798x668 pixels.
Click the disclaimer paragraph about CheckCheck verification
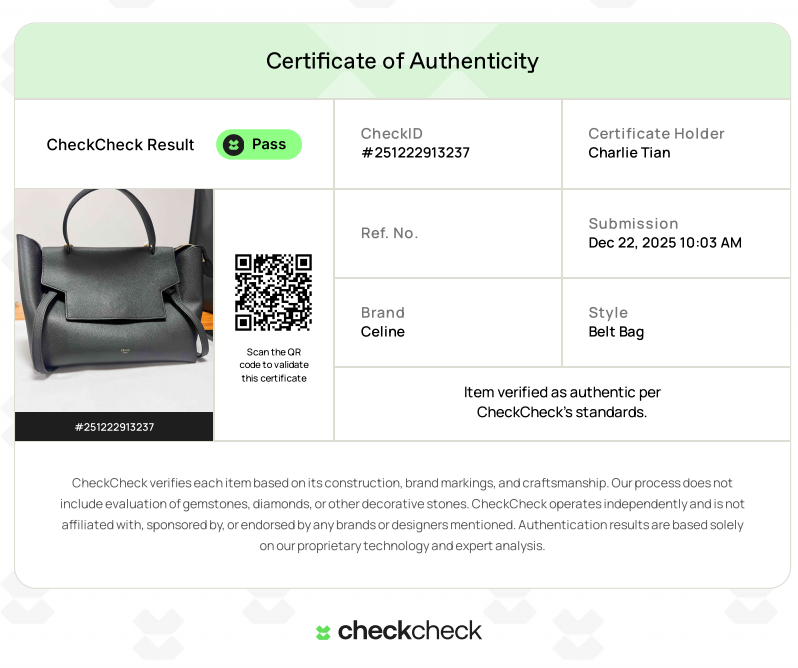click(402, 514)
